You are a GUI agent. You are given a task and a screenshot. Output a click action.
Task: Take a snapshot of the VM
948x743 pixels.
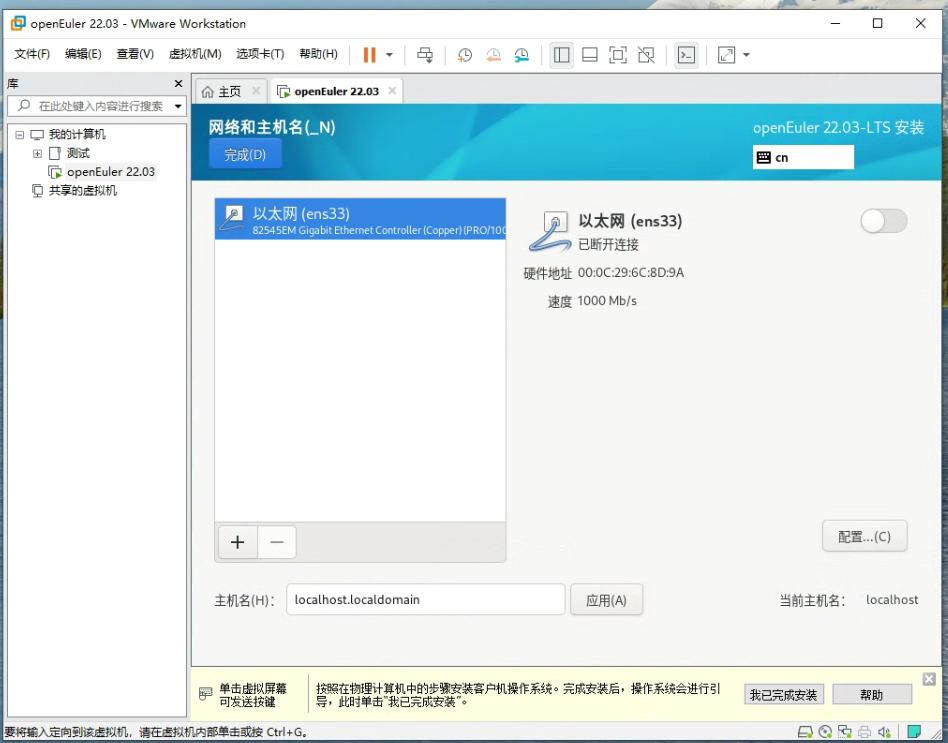click(x=464, y=55)
